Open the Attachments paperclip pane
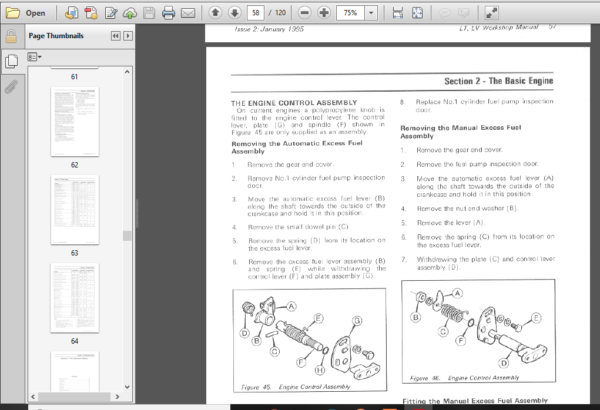Viewport: 600px width, 410px height. click(11, 87)
